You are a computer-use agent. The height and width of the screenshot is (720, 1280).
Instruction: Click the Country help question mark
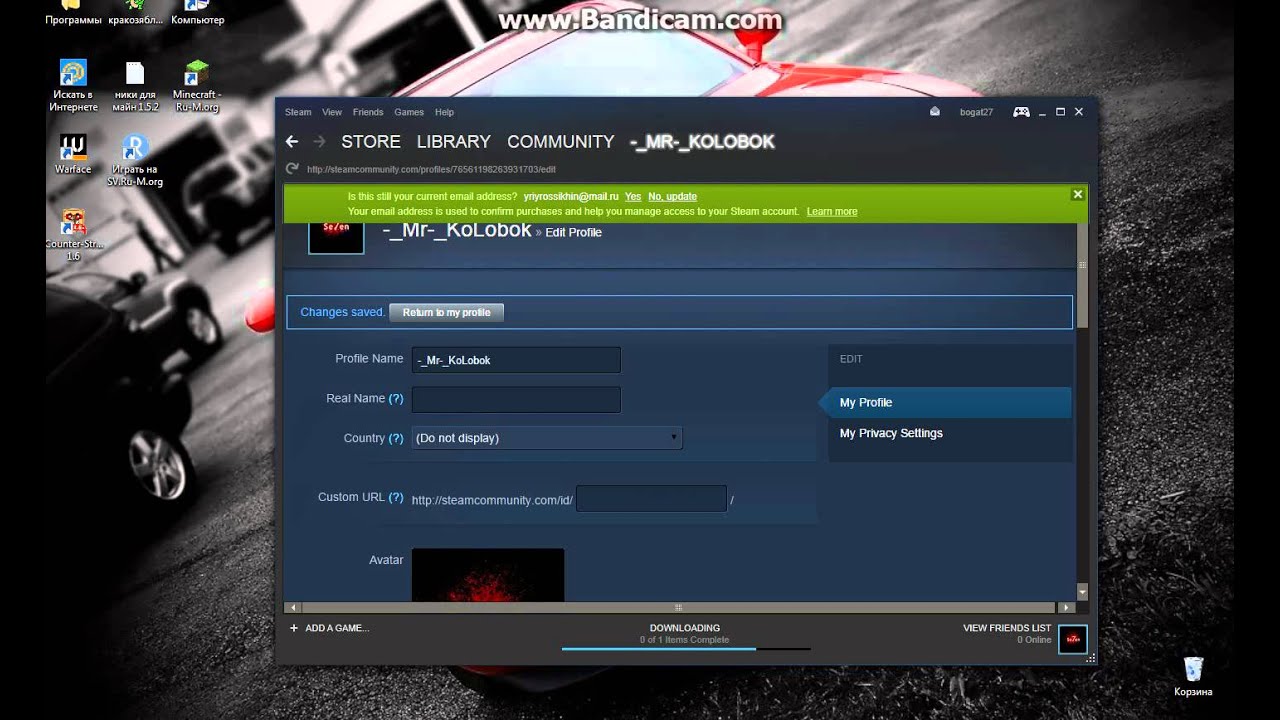(396, 438)
